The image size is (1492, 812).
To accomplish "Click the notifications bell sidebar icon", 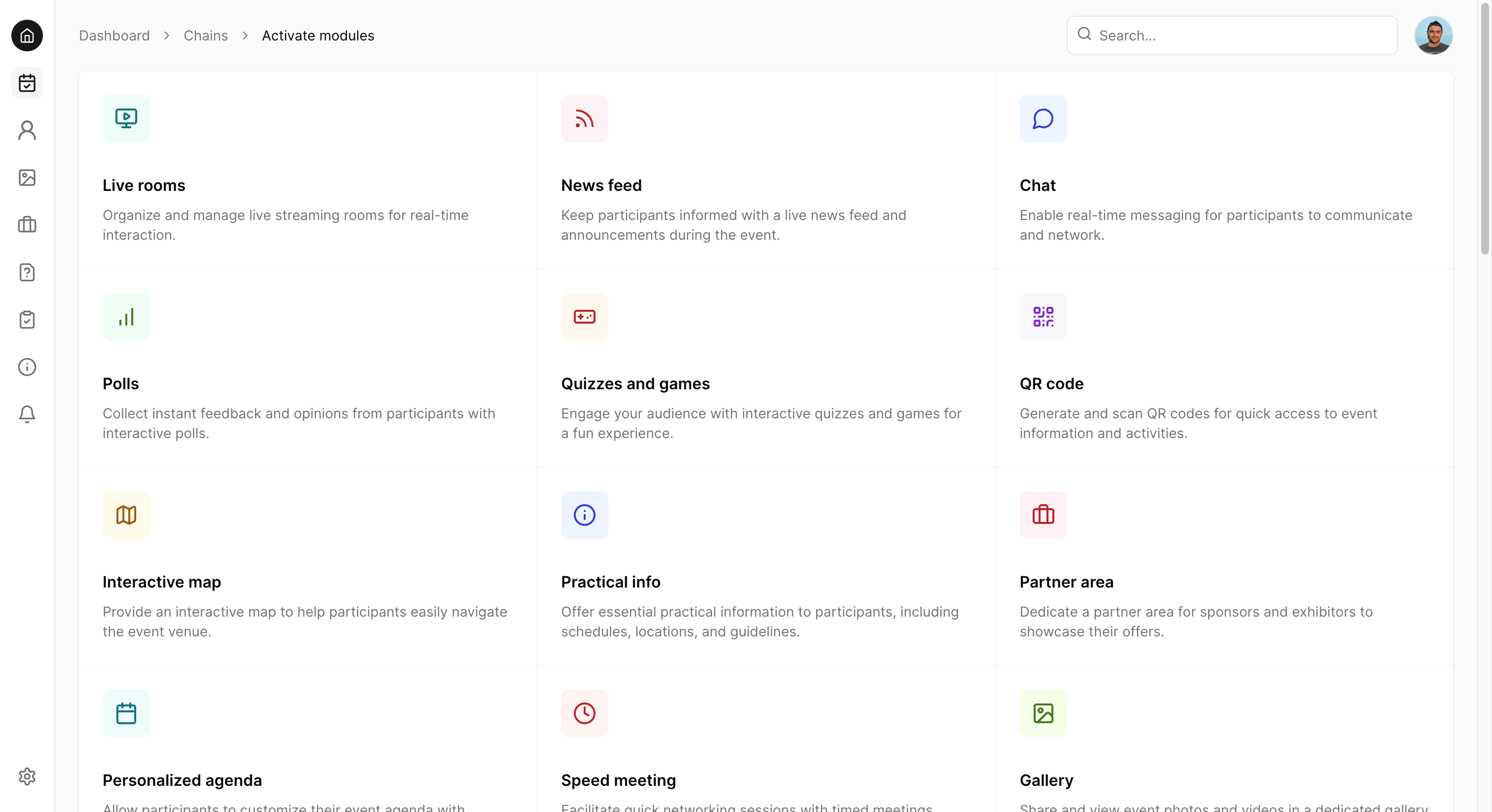I will 27,414.
